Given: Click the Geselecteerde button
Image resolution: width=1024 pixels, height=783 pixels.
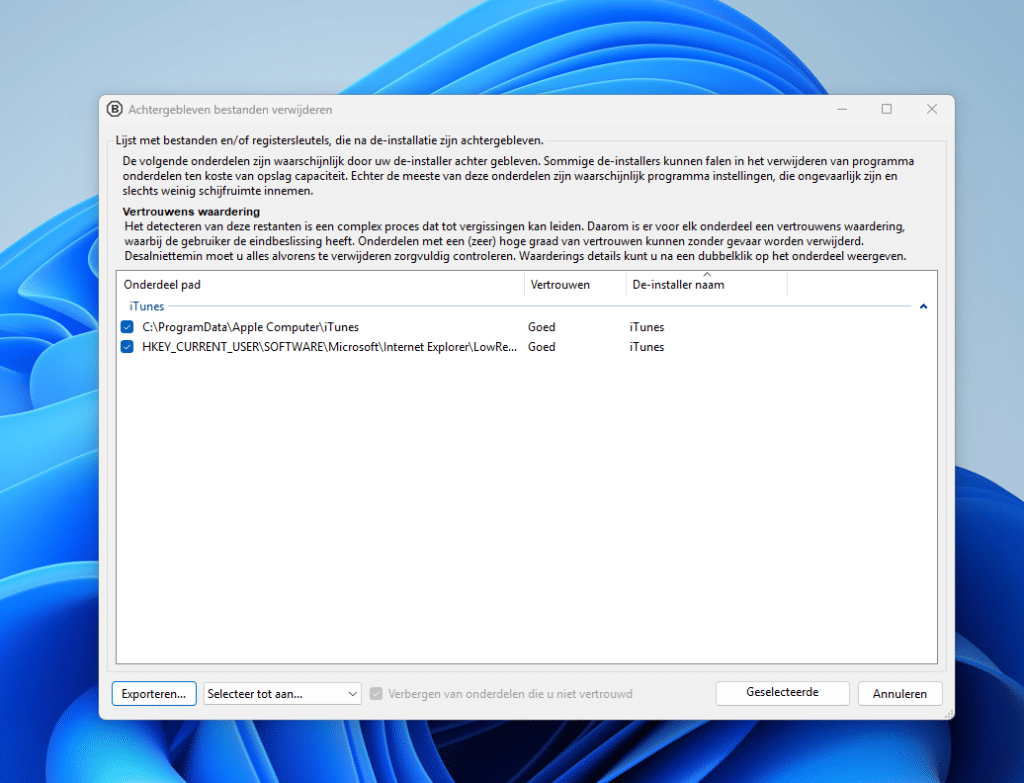Looking at the screenshot, I should (x=782, y=693).
